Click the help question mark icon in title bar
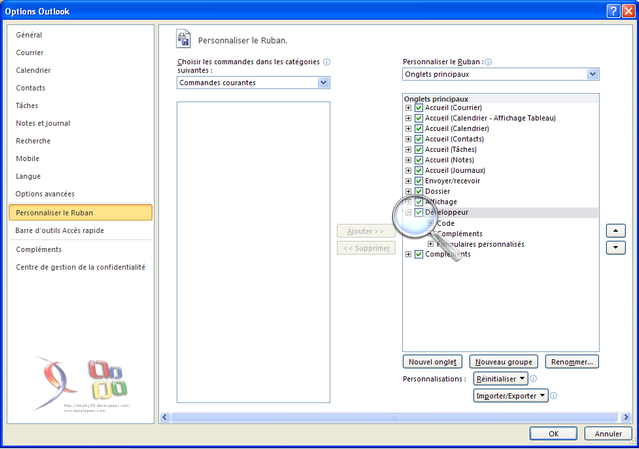This screenshot has height=449, width=639. pos(612,9)
